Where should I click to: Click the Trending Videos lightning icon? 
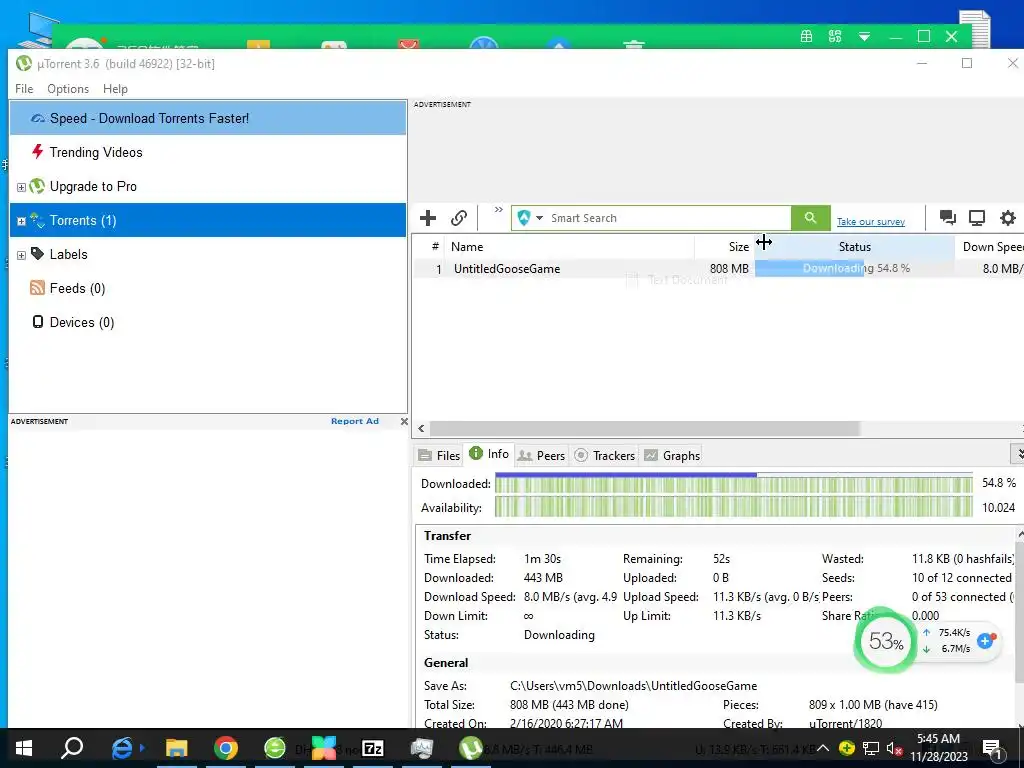coord(37,152)
